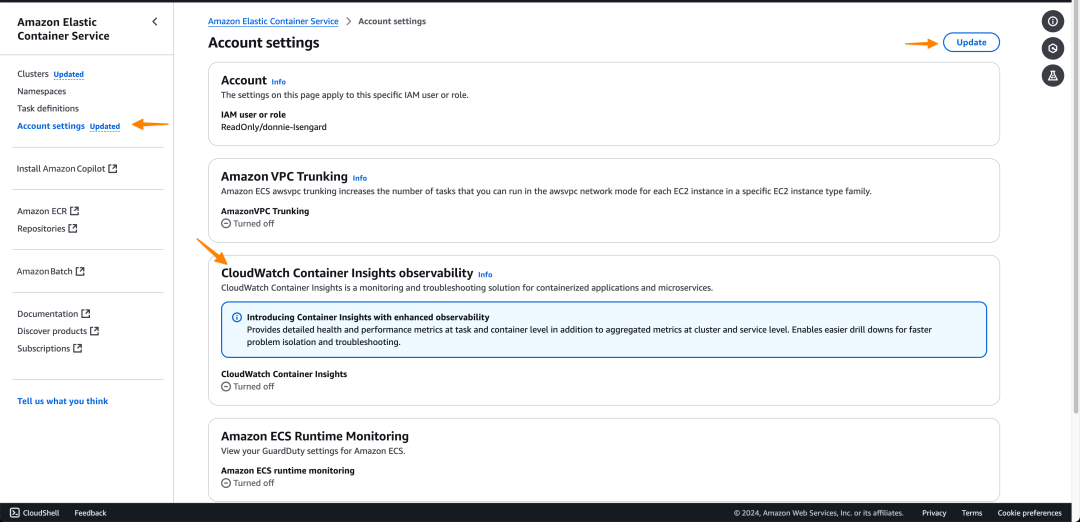
Task: Click Tell us what you think
Action: coord(63,401)
